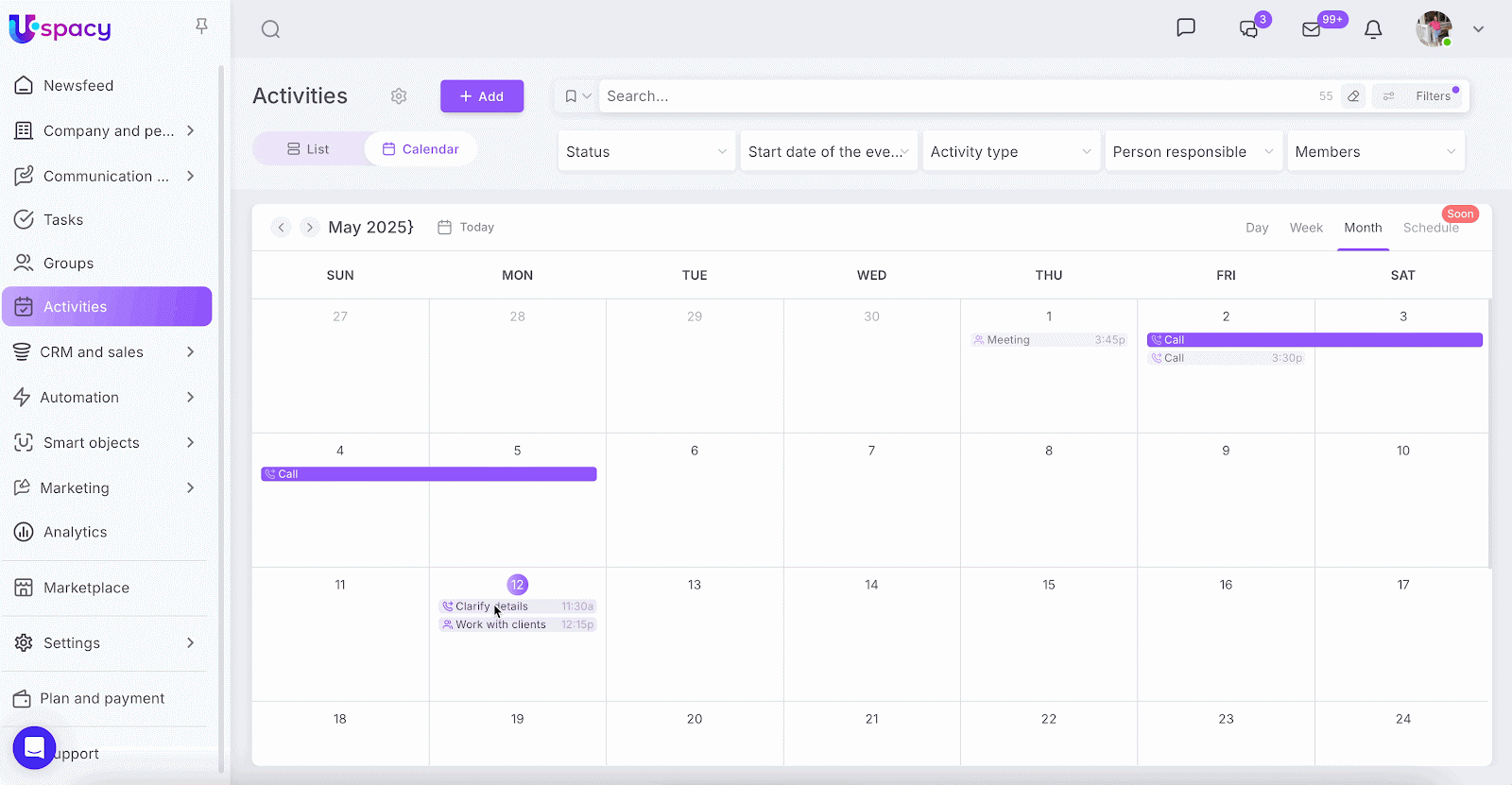Open the notifications bell

pos(1373,29)
